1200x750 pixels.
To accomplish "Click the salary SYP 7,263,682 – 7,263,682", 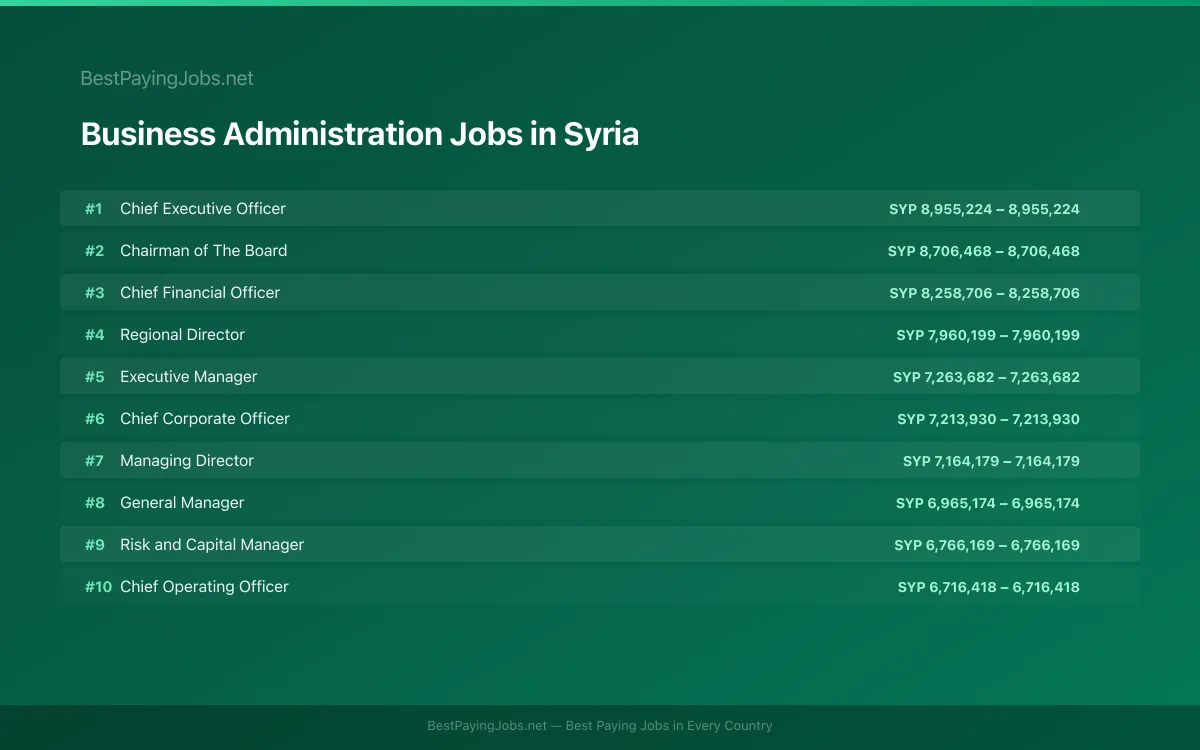I will [986, 377].
